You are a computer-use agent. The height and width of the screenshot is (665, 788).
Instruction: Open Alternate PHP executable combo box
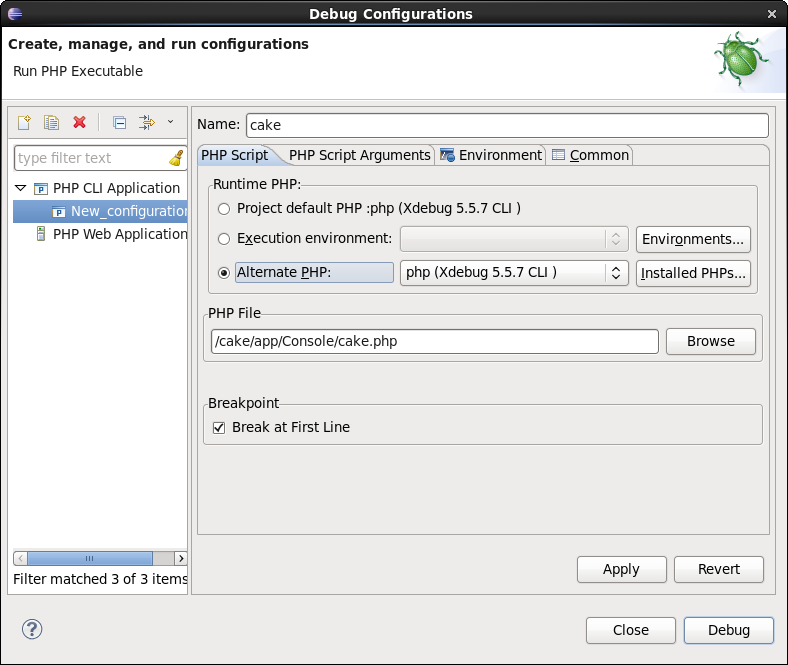pos(514,272)
